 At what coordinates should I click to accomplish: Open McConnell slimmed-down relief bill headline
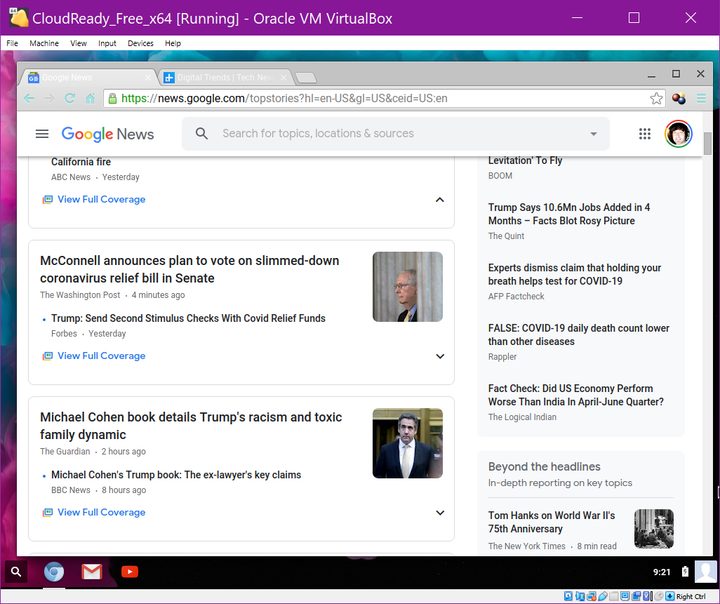[x=190, y=269]
